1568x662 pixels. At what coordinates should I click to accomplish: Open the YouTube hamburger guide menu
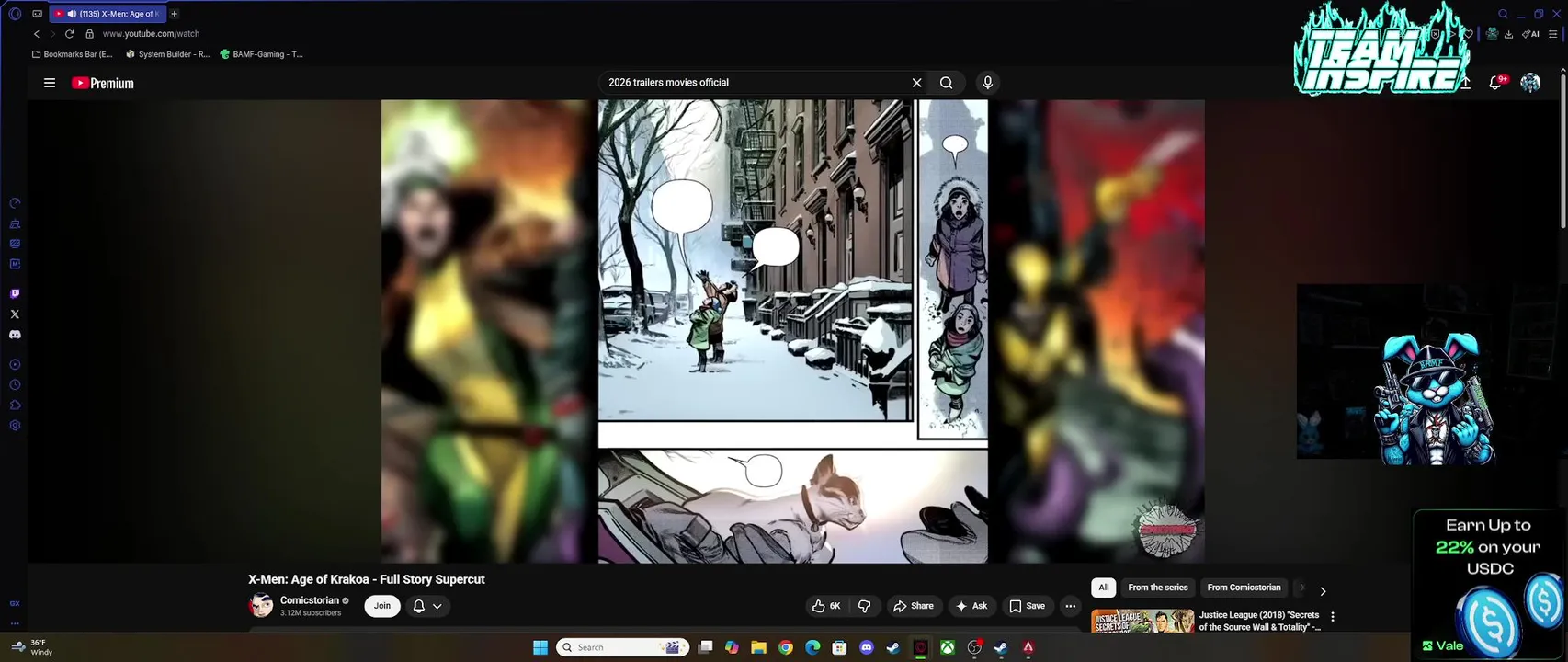click(x=50, y=83)
